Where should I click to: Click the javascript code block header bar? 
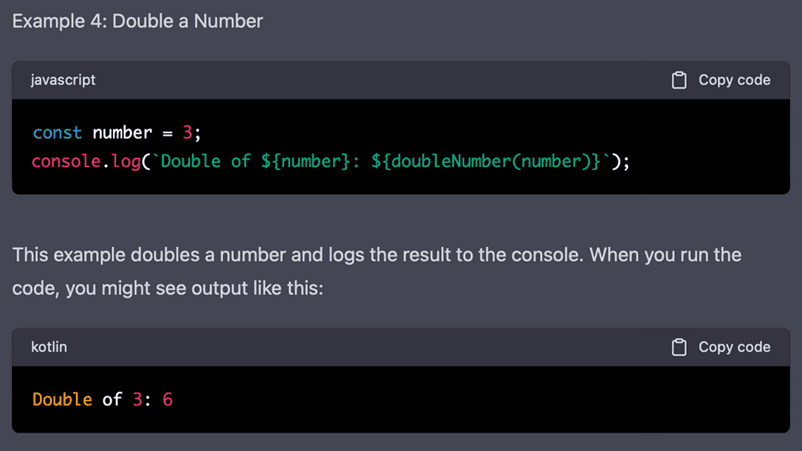point(401,80)
